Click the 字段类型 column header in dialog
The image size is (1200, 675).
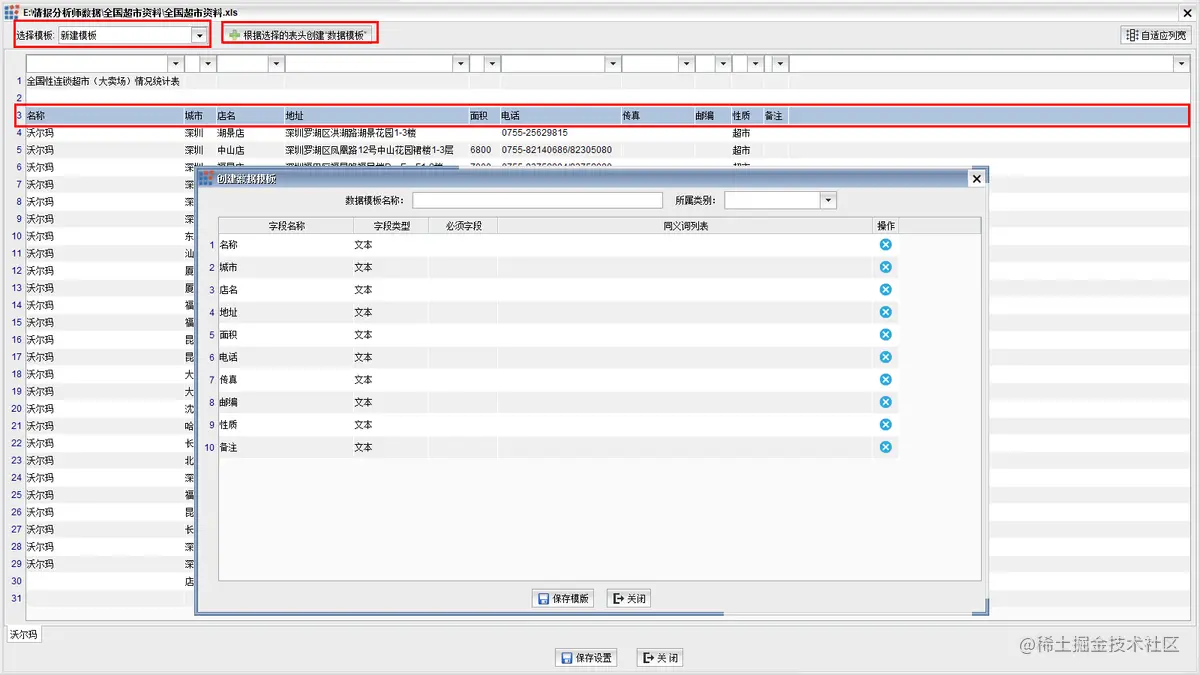[x=391, y=226]
